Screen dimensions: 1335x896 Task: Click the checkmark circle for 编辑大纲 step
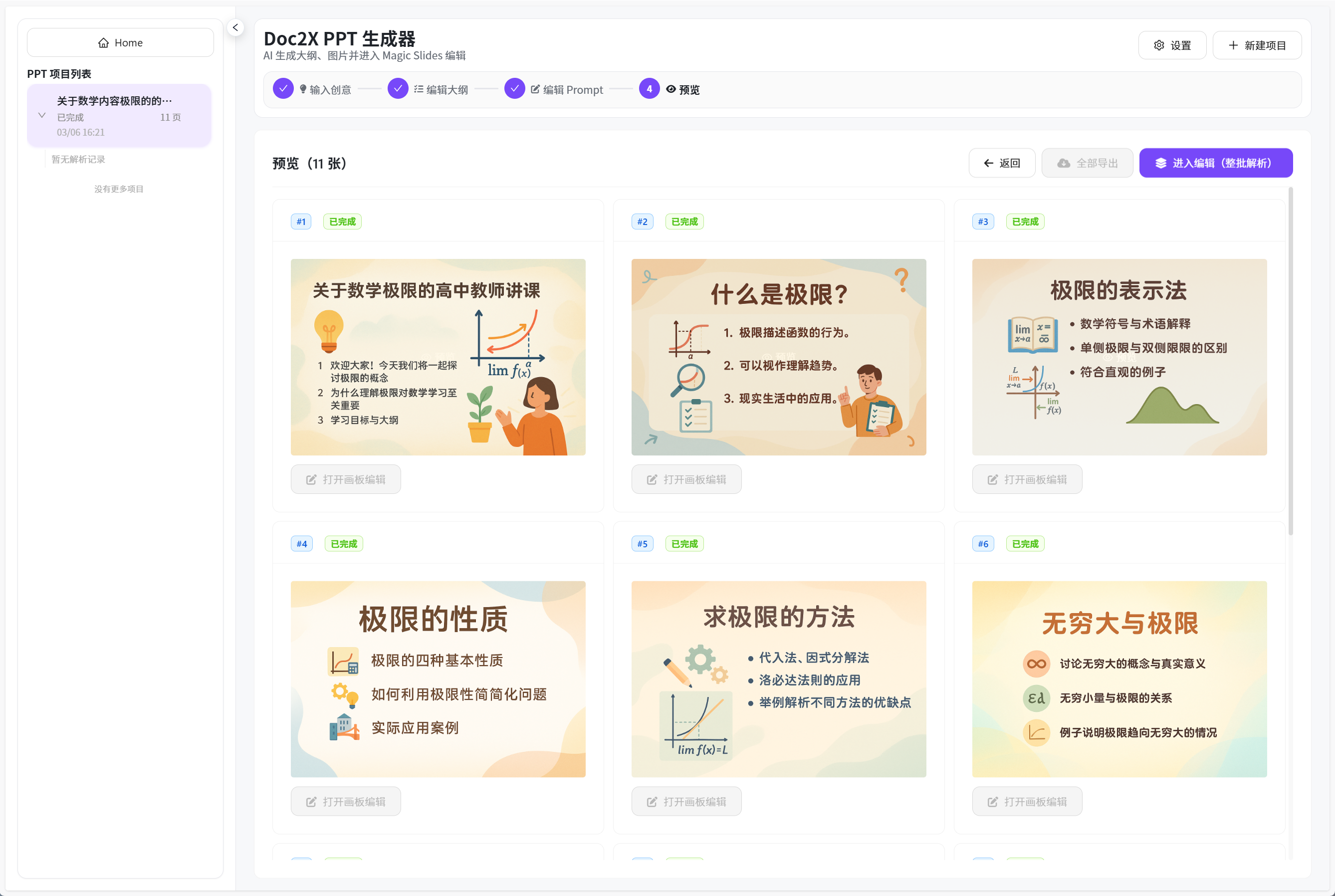398,89
